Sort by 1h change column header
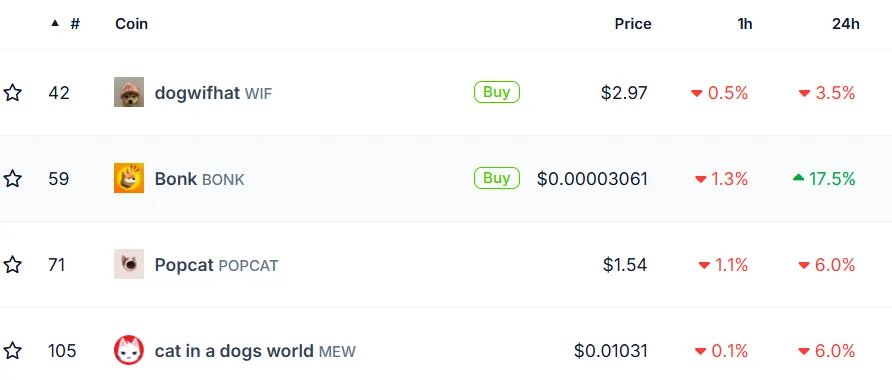 745,24
